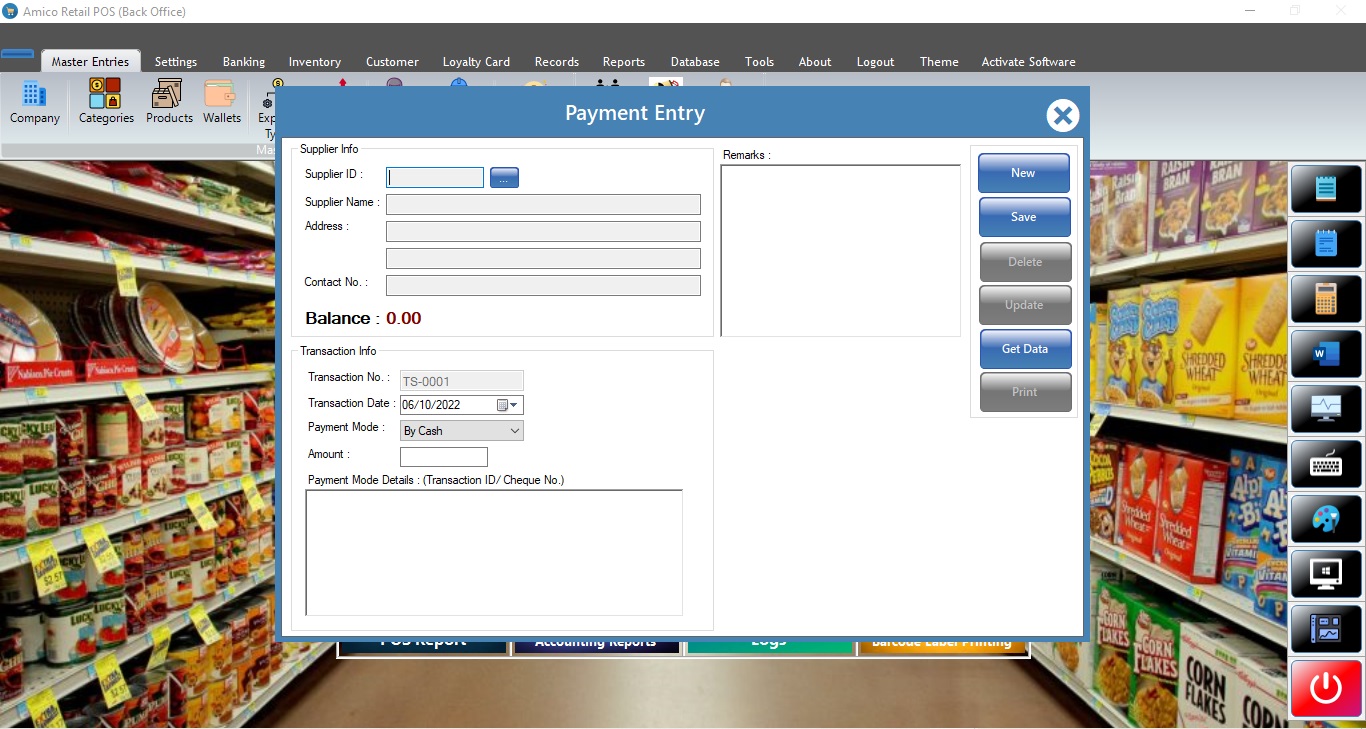Open the Company master entry
1366x729 pixels.
35,103
